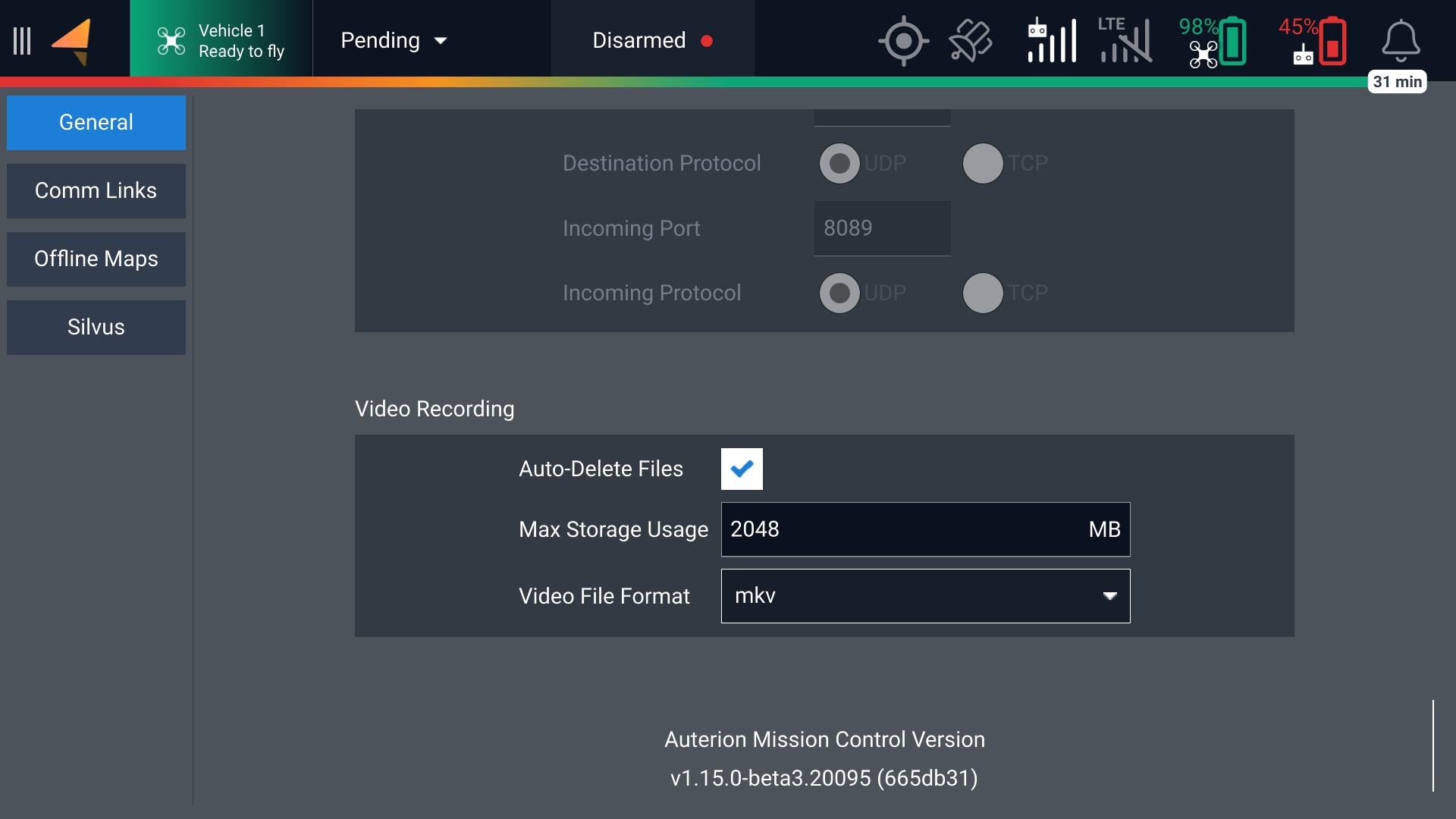Open remote controller signal strength indicator
Screen dimensions: 1456x819
coord(1052,41)
